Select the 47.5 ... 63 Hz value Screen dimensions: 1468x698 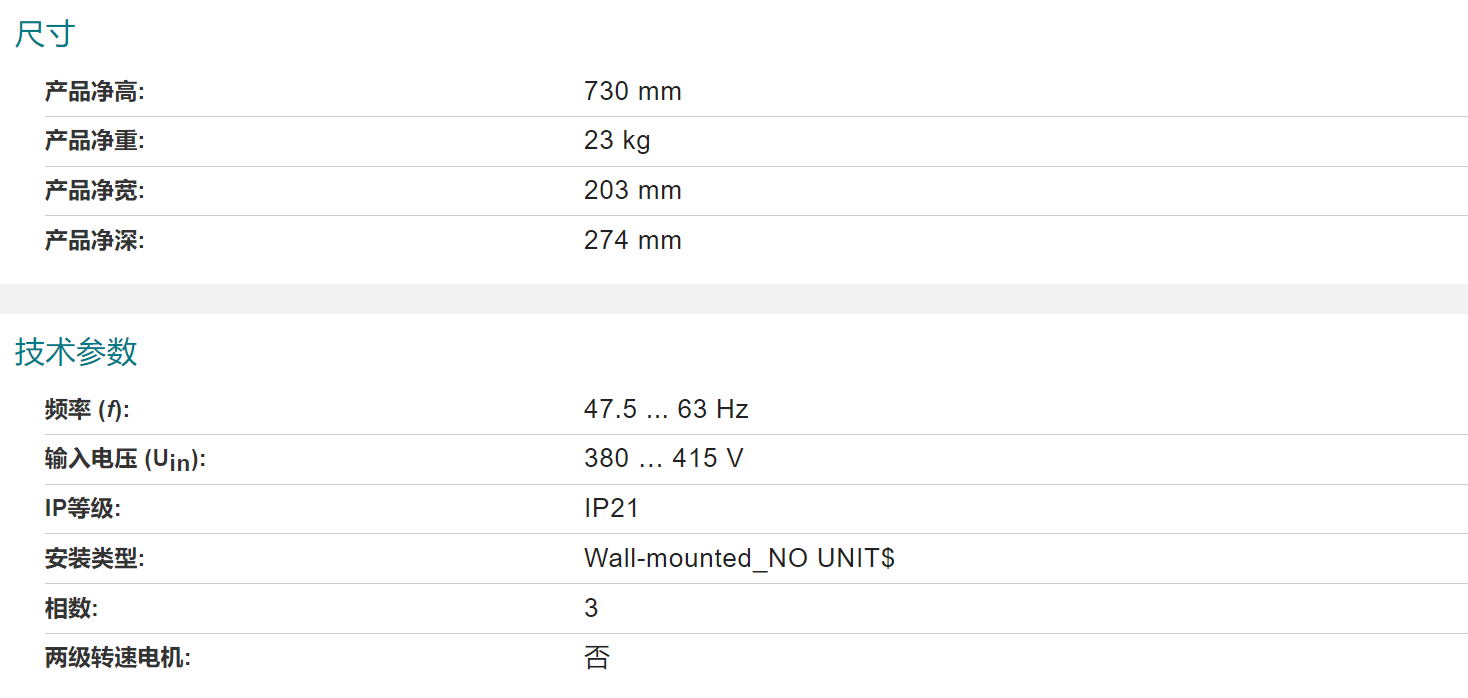666,409
